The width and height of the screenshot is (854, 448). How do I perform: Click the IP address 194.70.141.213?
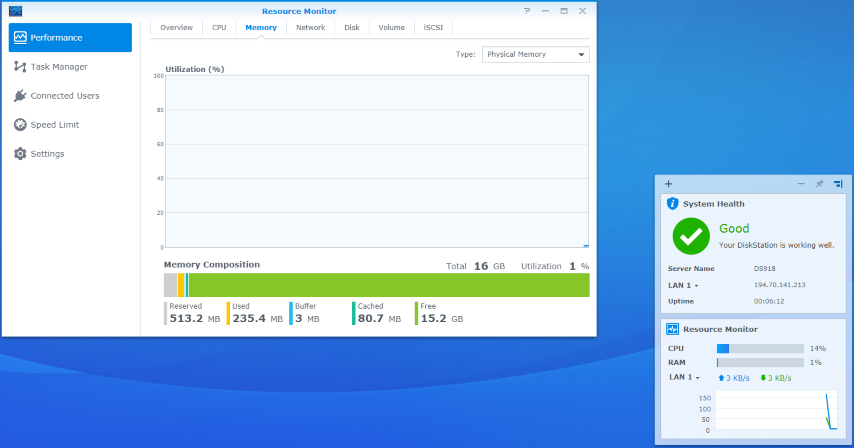pos(779,285)
